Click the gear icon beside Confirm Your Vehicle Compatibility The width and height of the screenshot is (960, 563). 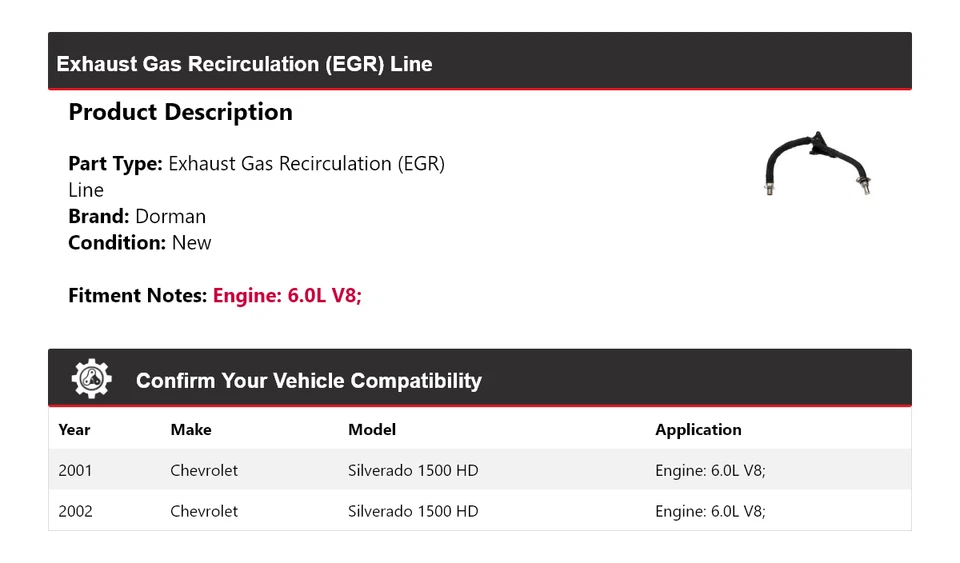[x=91, y=379]
